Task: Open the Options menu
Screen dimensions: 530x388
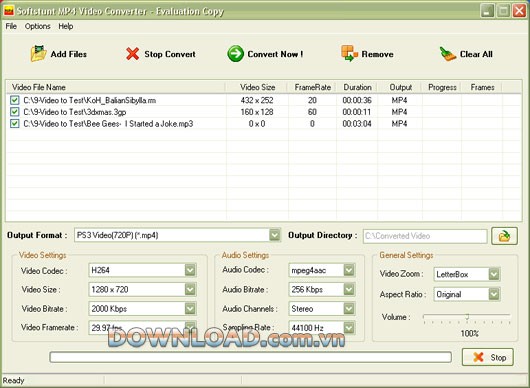Action: coord(38,26)
